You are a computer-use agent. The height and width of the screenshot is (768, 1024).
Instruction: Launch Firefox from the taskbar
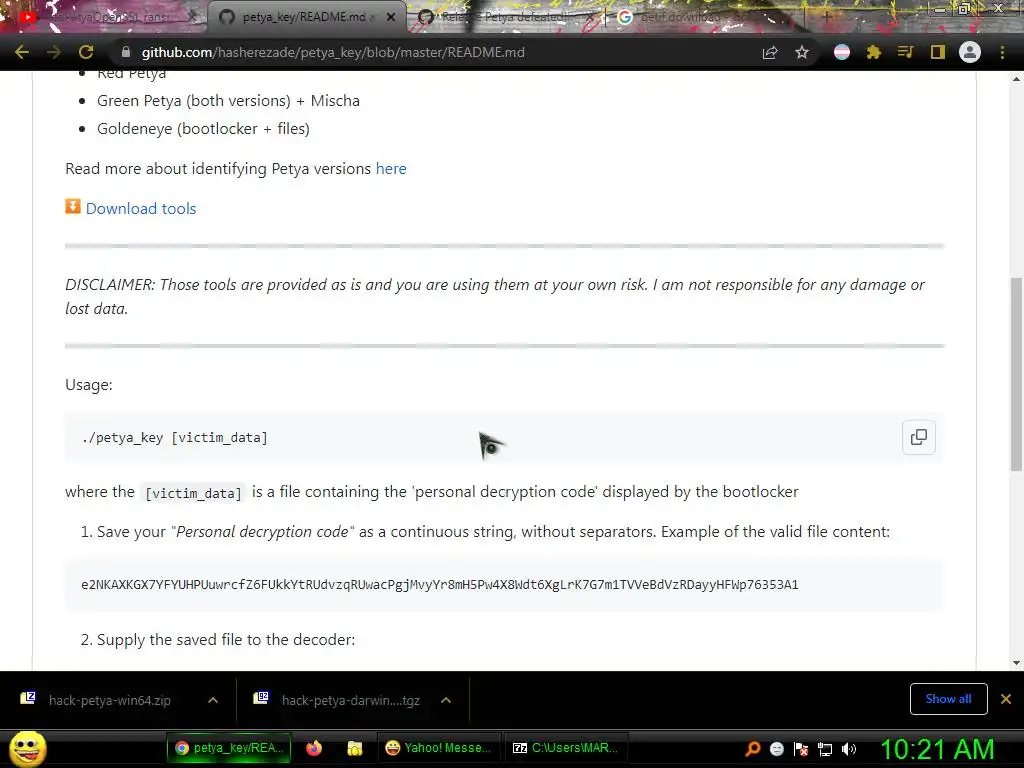314,748
